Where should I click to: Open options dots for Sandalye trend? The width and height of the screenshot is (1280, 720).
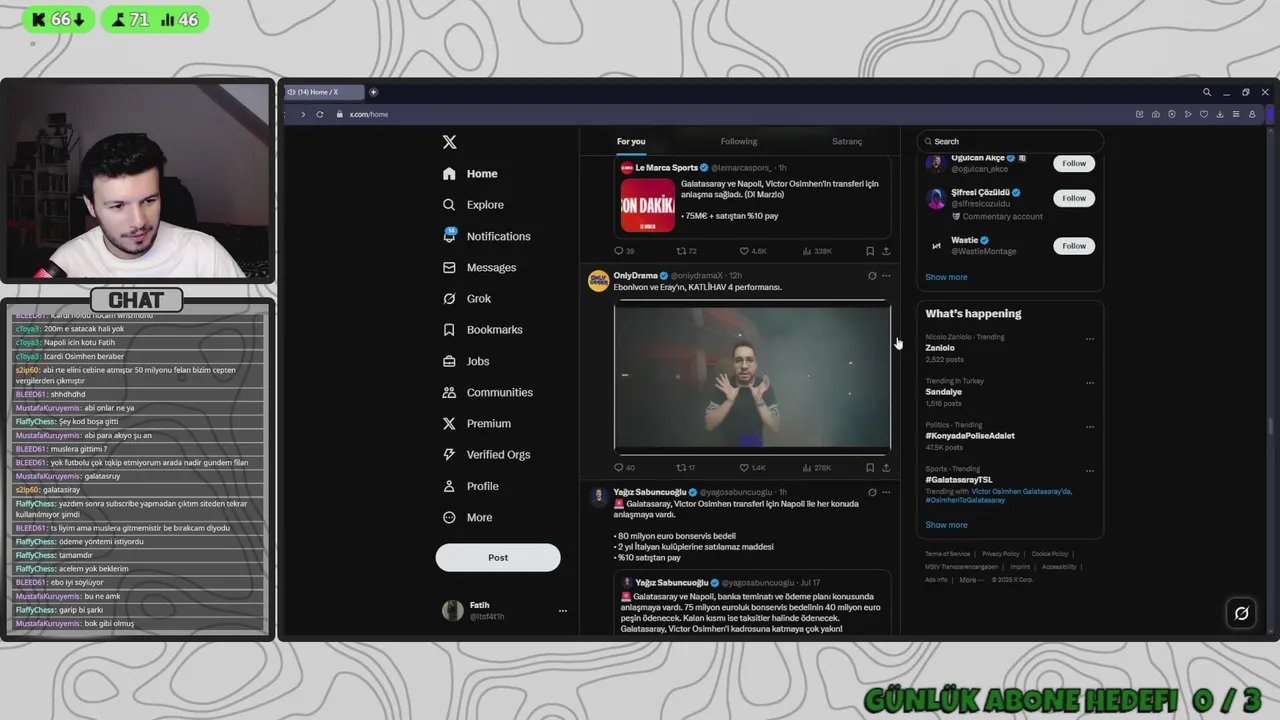[1090, 382]
